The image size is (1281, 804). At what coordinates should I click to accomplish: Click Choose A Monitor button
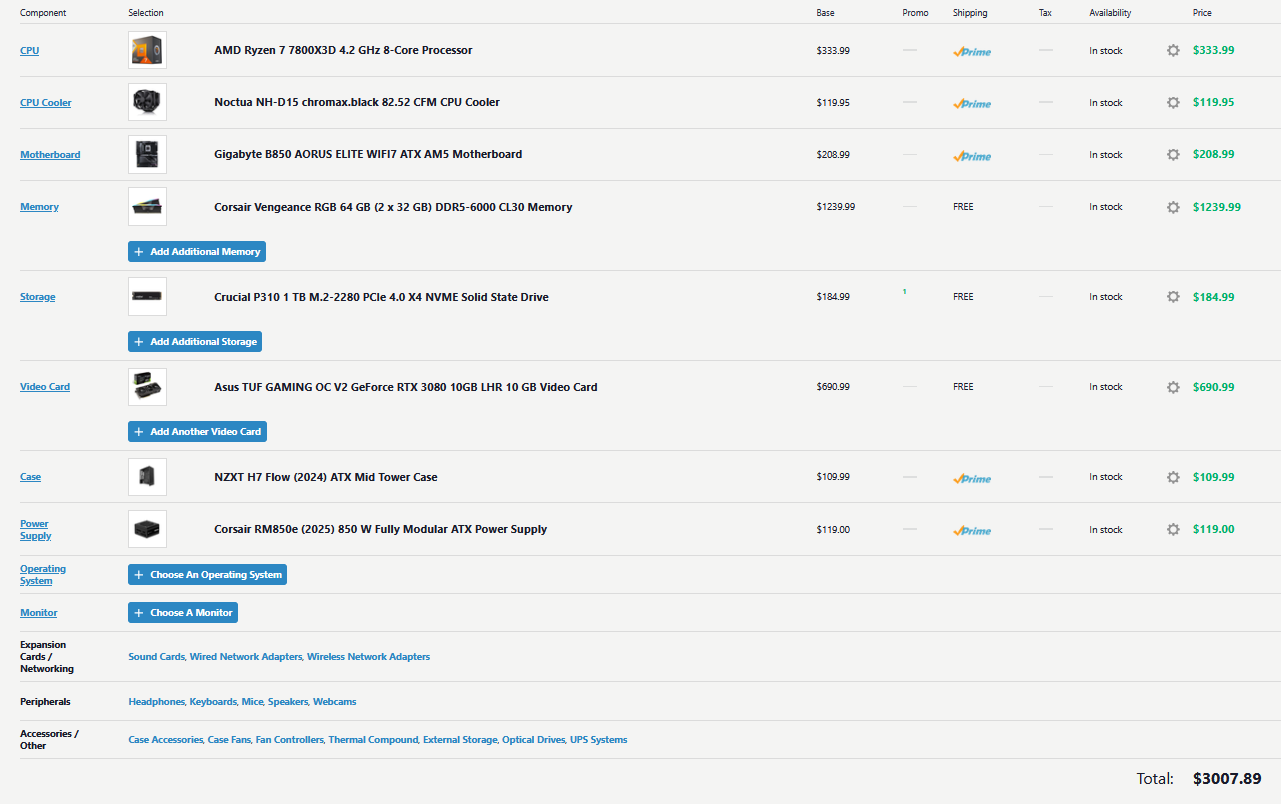pos(183,613)
